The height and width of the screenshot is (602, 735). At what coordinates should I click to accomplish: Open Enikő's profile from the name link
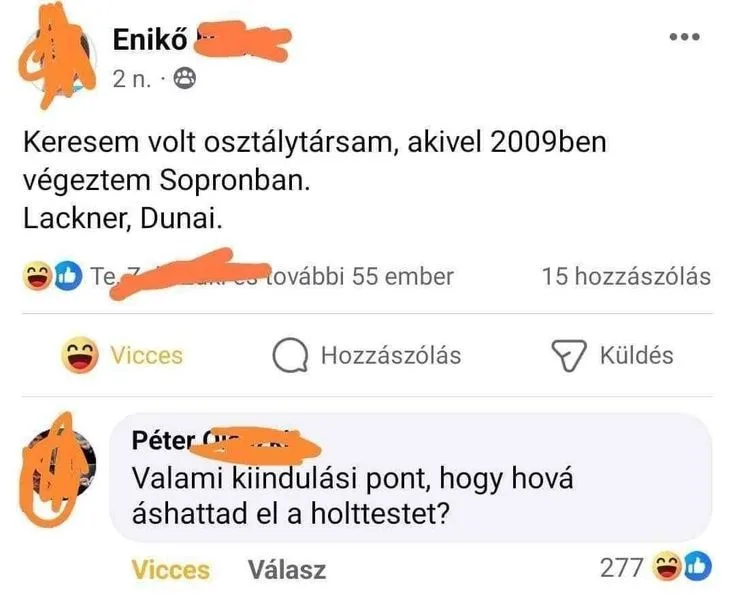[150, 39]
